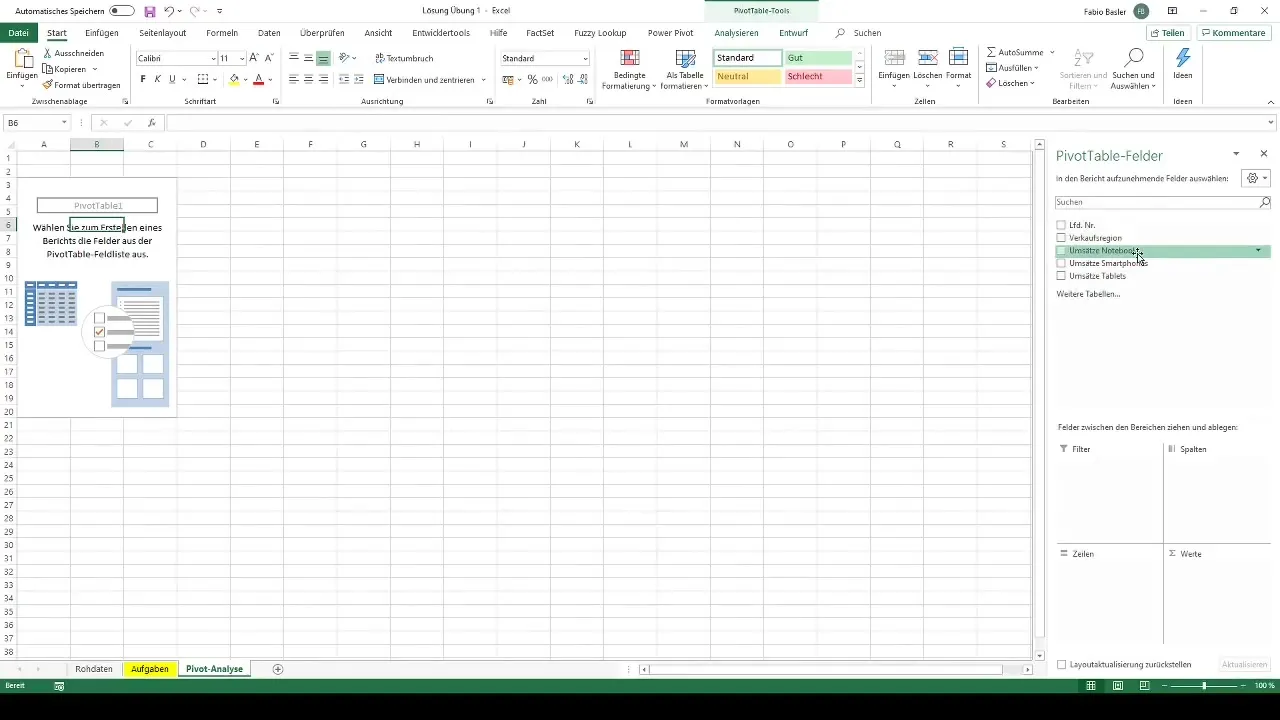1280x720 pixels.
Task: Apply Neutral cell style
Action: click(x=747, y=76)
